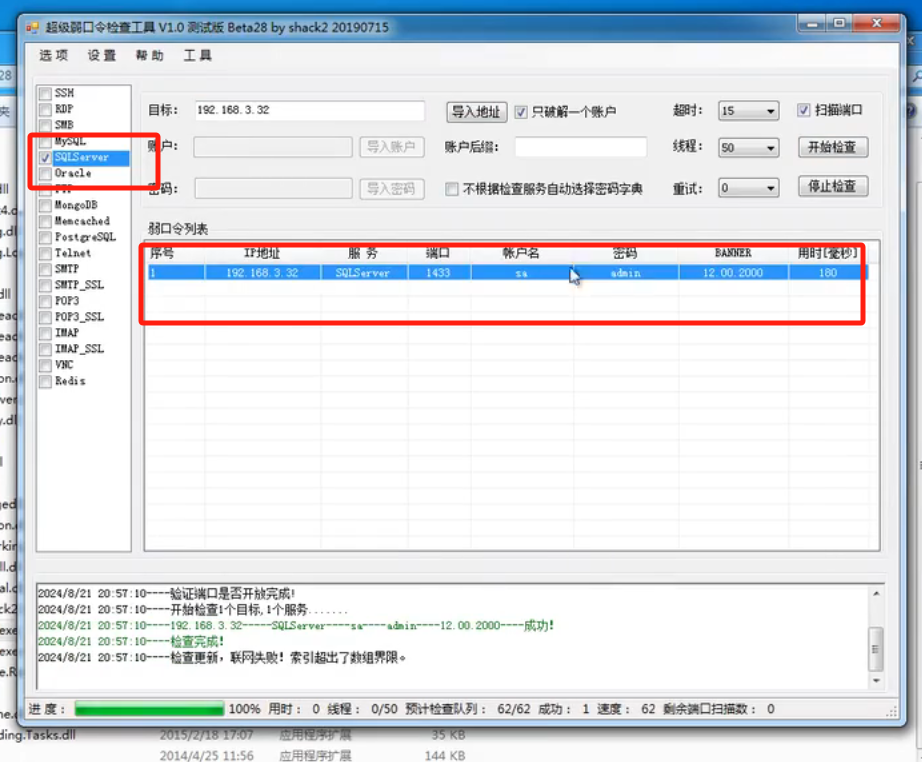Click the 密码 input field
922x762 pixels.
[x=273, y=189]
